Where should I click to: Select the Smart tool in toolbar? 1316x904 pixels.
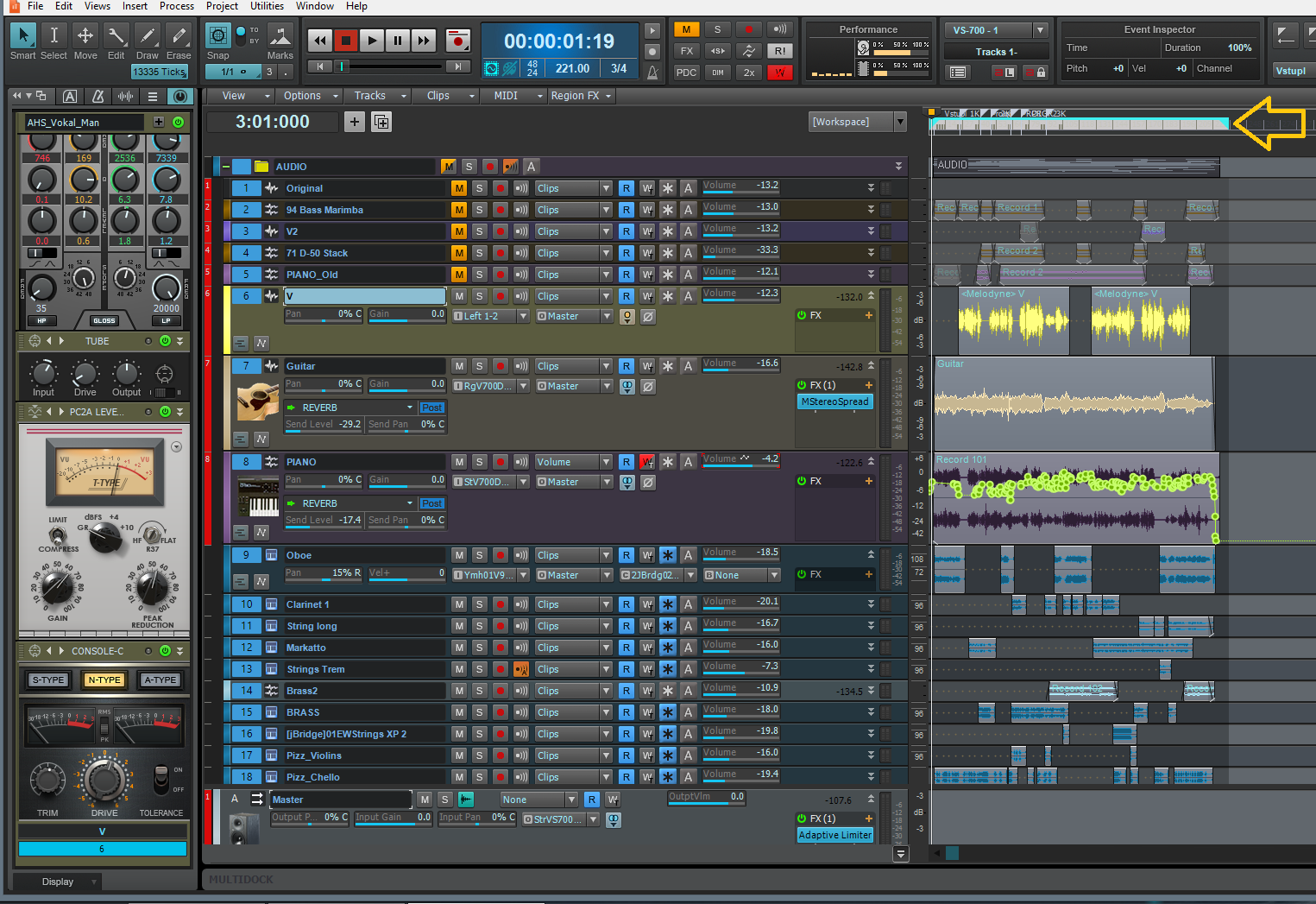pyautogui.click(x=23, y=36)
